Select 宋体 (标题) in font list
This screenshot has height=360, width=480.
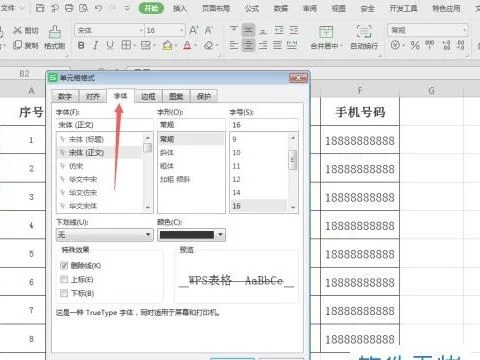tap(99, 139)
